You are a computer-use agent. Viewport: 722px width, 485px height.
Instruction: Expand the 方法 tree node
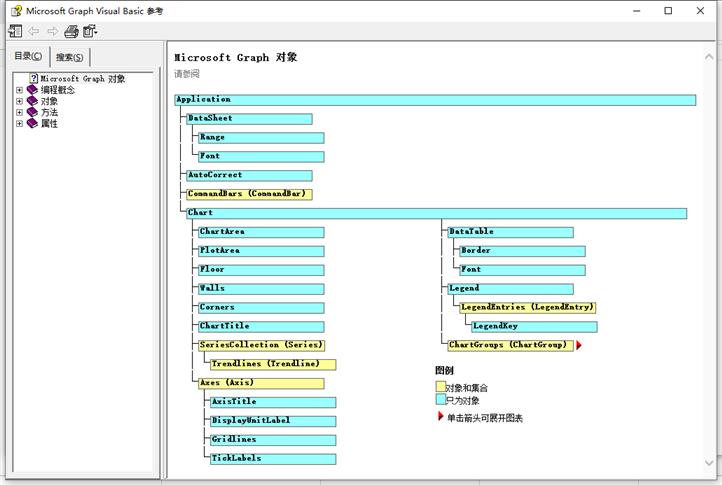coord(19,112)
